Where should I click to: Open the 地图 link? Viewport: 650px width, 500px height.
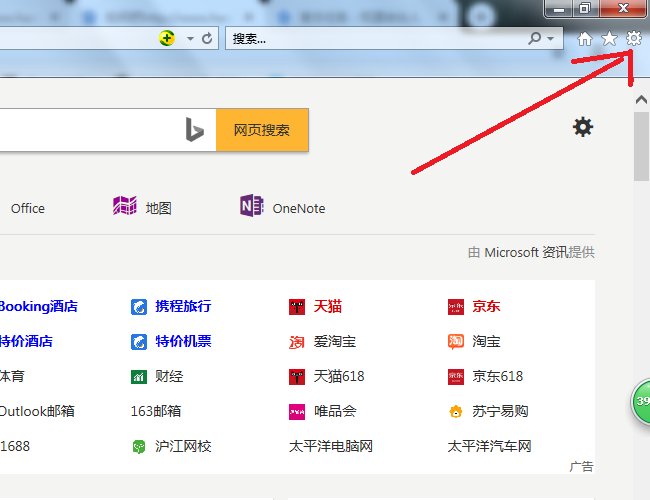click(158, 208)
